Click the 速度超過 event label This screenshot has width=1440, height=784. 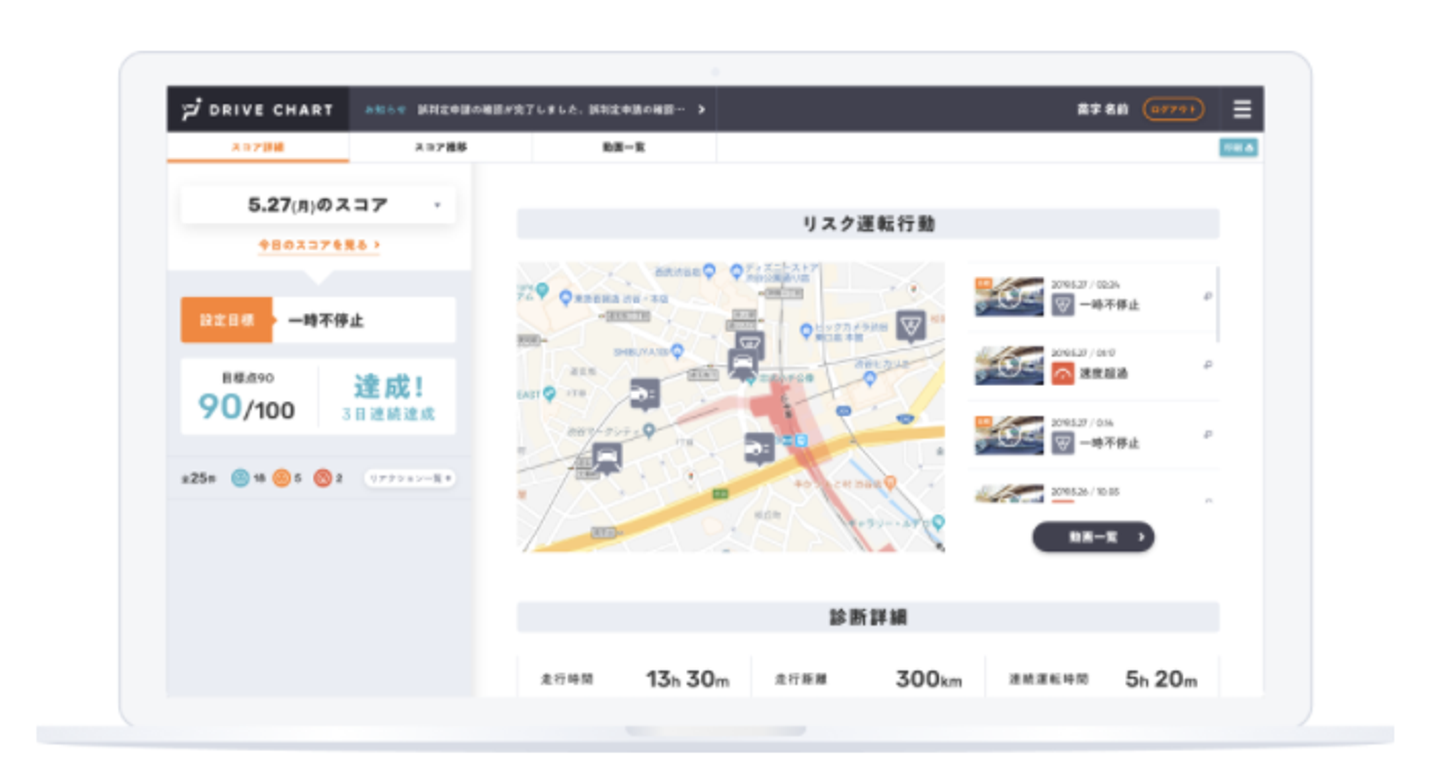pyautogui.click(x=1105, y=374)
